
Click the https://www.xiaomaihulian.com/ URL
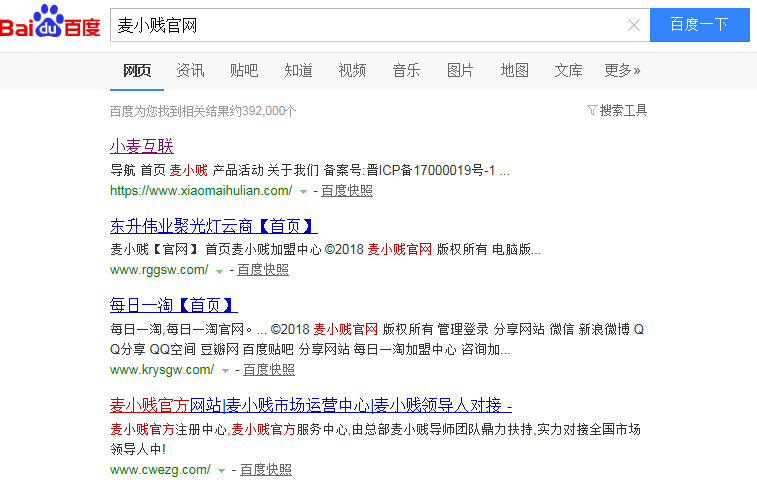pos(201,191)
